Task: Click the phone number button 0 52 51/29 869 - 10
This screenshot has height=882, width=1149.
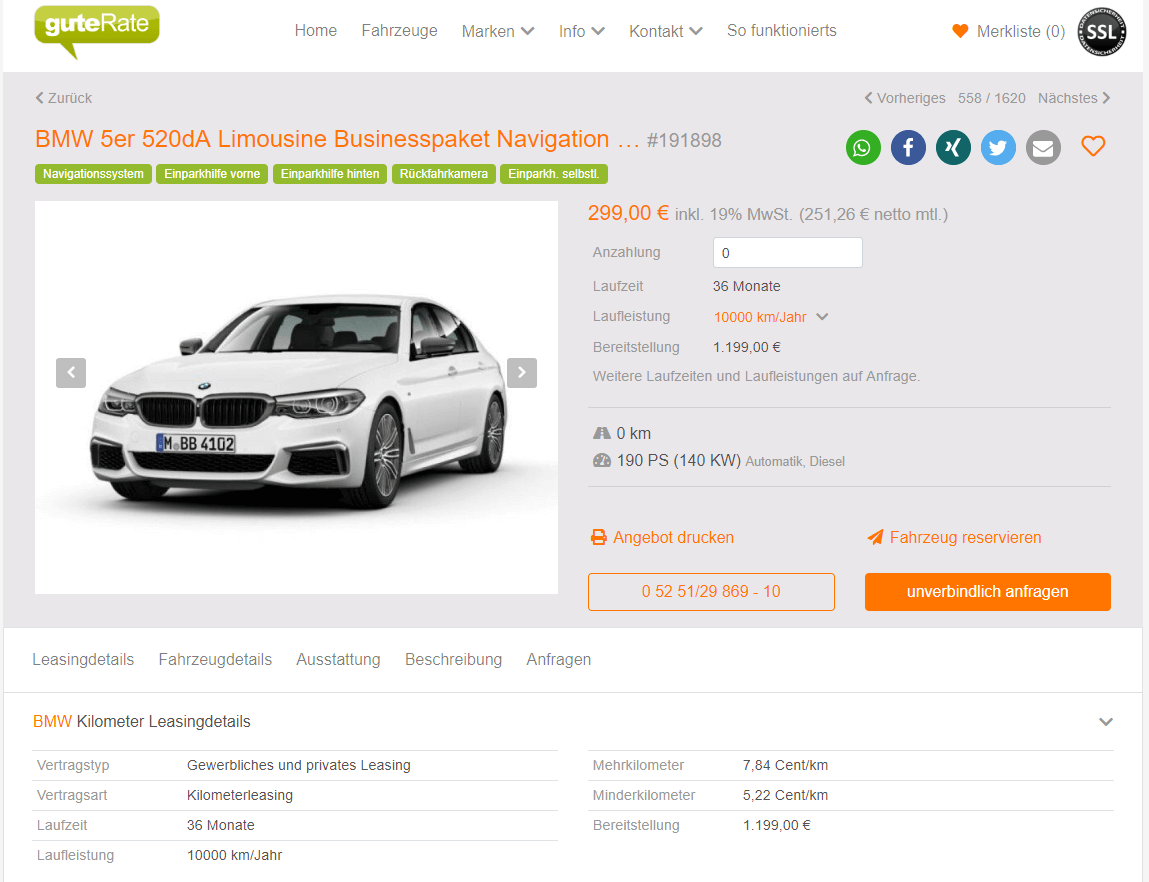Action: [711, 592]
